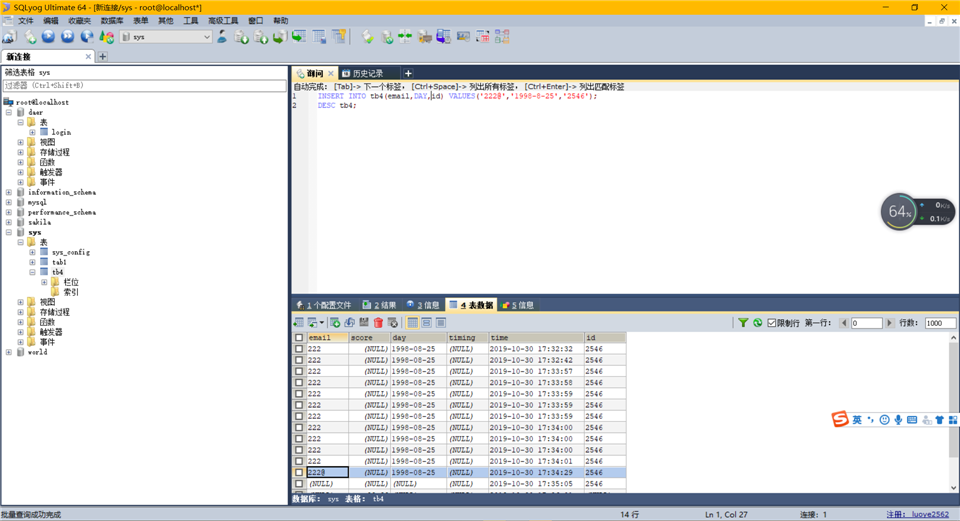
Task: Click the first row number input field
Action: (x=866, y=323)
